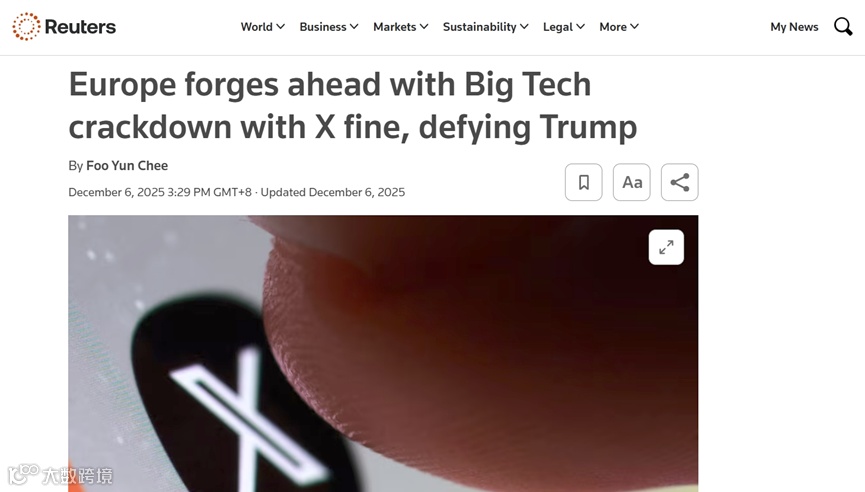Click the X logo article photo
Screen dimensions: 865x492
coord(383,354)
